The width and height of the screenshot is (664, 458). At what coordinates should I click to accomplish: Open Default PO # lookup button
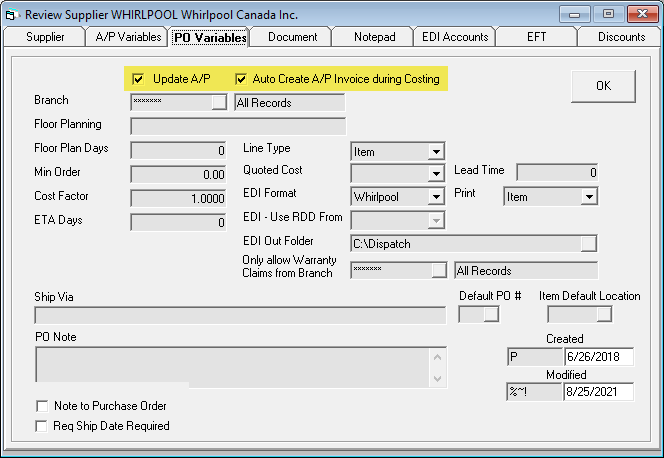tap(491, 315)
